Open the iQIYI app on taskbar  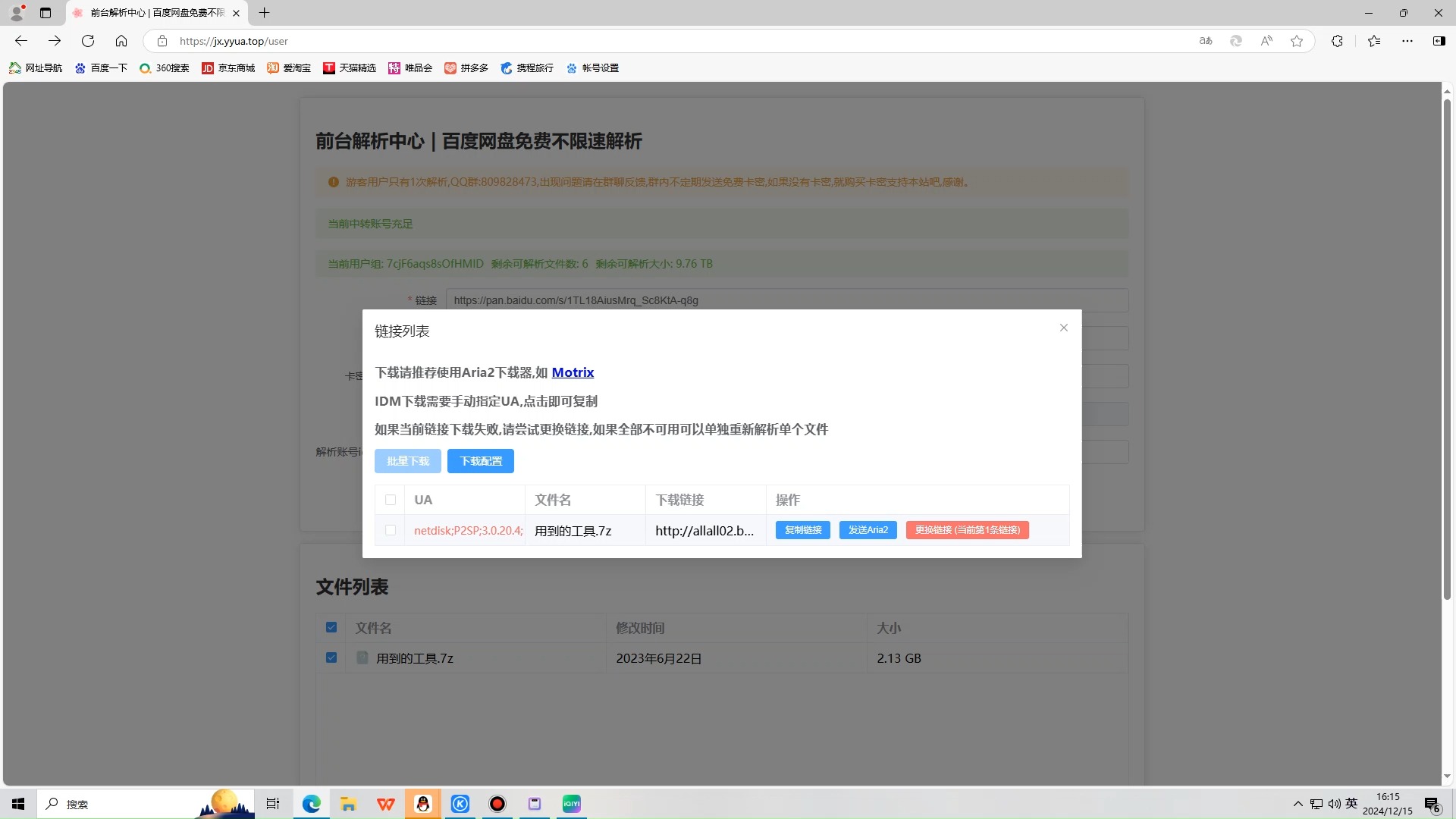tap(572, 804)
